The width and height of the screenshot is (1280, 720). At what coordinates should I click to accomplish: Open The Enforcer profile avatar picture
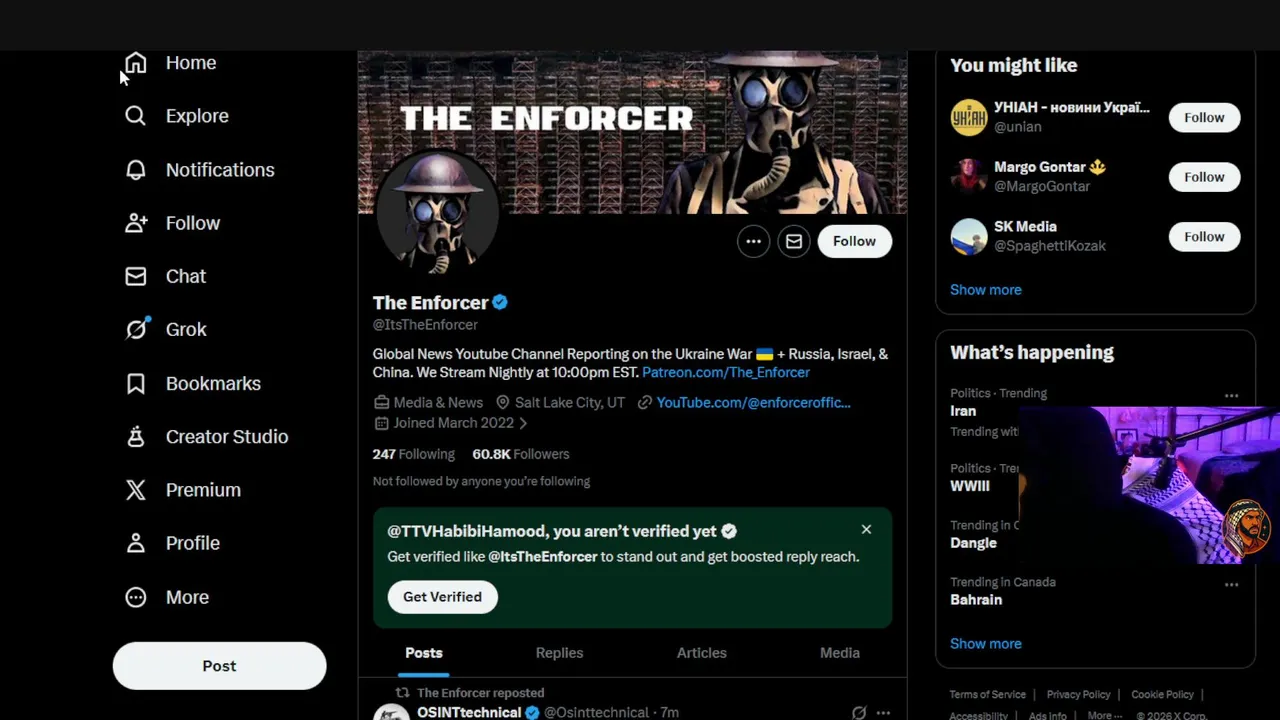click(x=437, y=213)
